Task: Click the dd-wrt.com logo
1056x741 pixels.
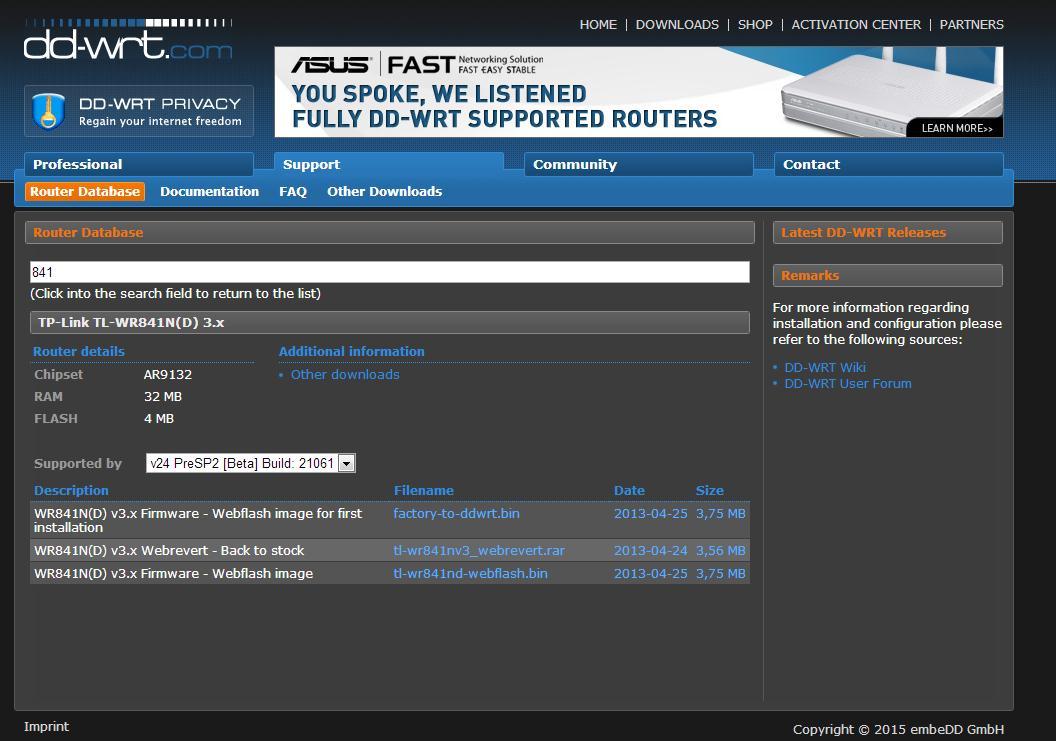Action: pos(128,40)
